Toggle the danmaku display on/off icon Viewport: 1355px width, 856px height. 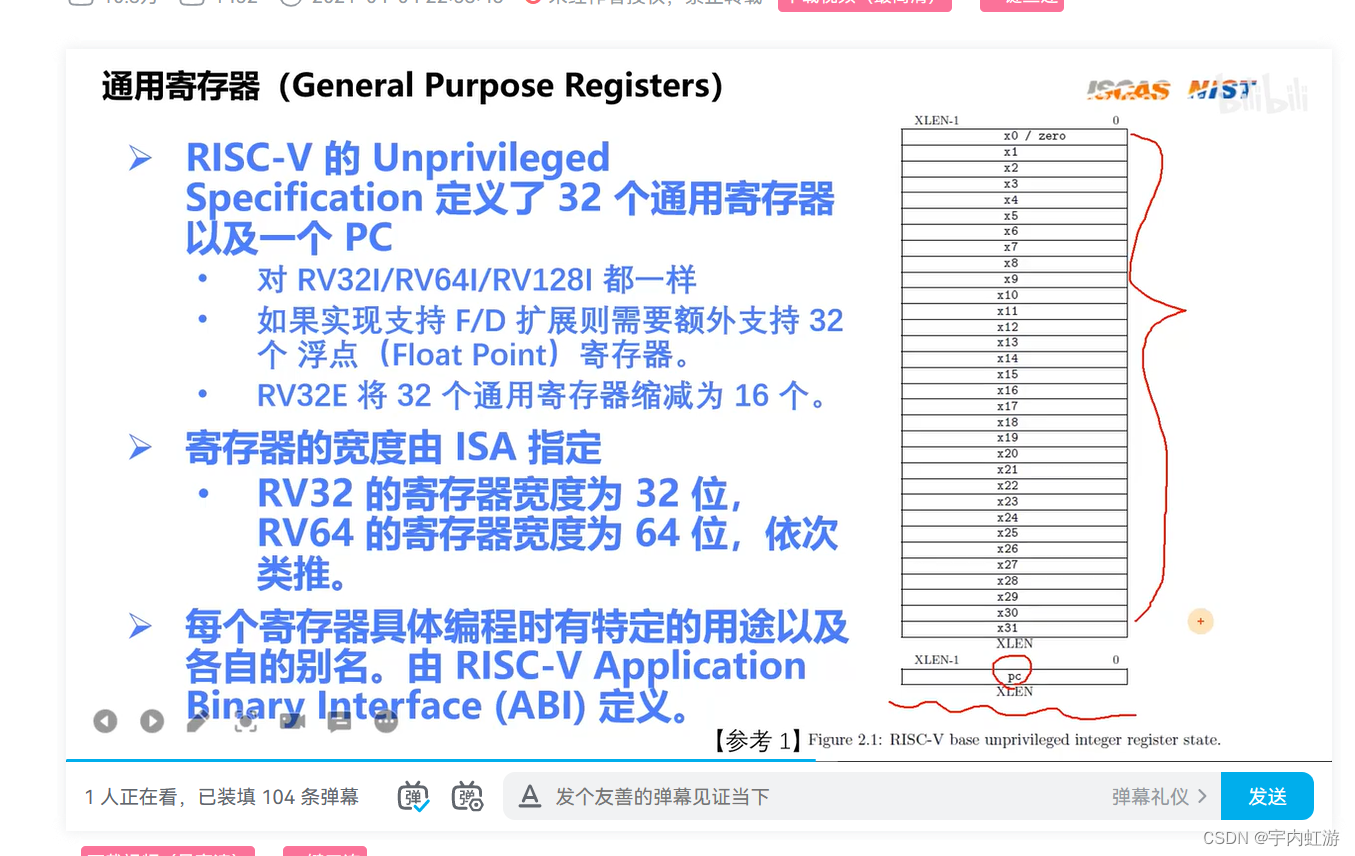[413, 797]
